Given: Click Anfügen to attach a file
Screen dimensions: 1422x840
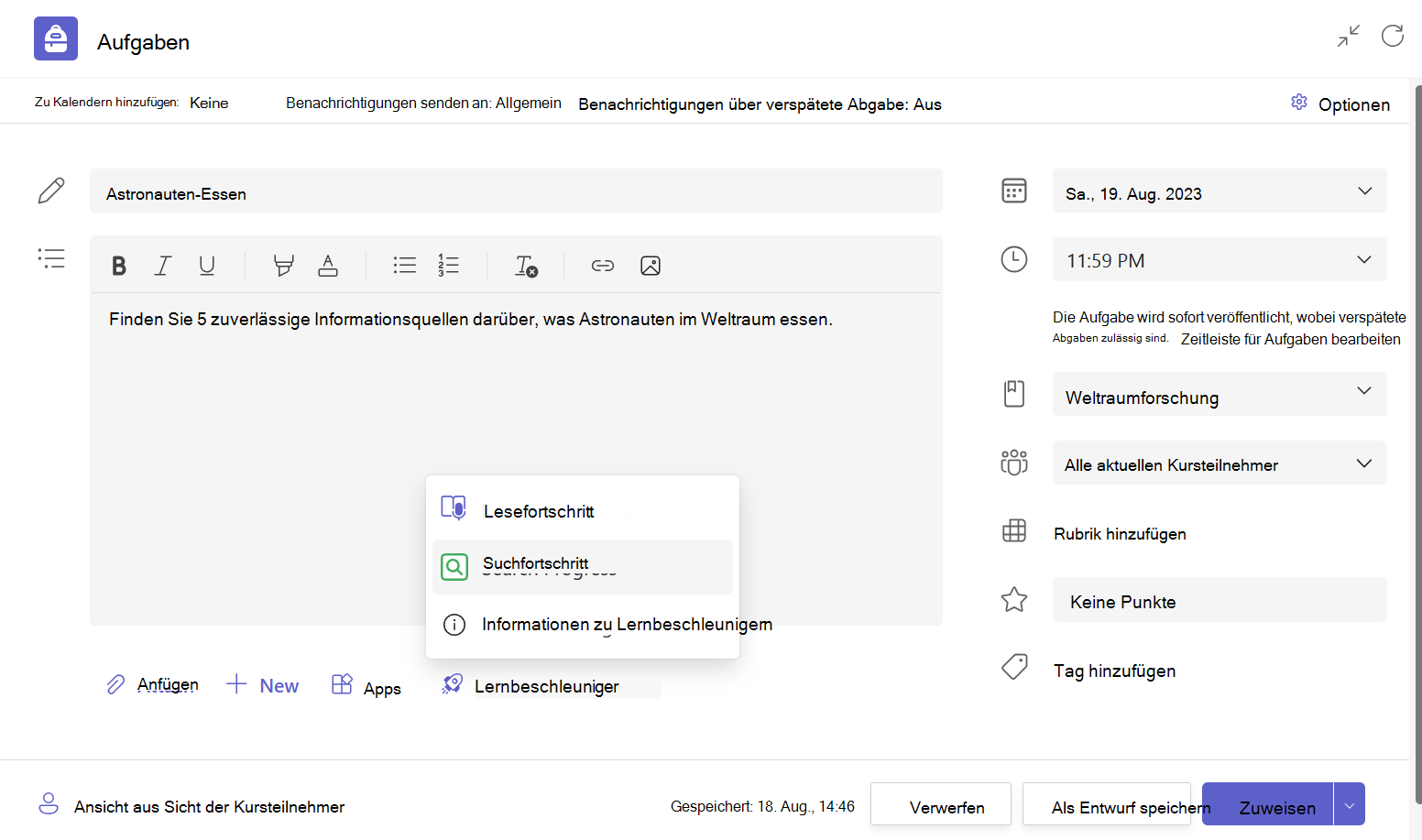Looking at the screenshot, I should pyautogui.click(x=153, y=685).
